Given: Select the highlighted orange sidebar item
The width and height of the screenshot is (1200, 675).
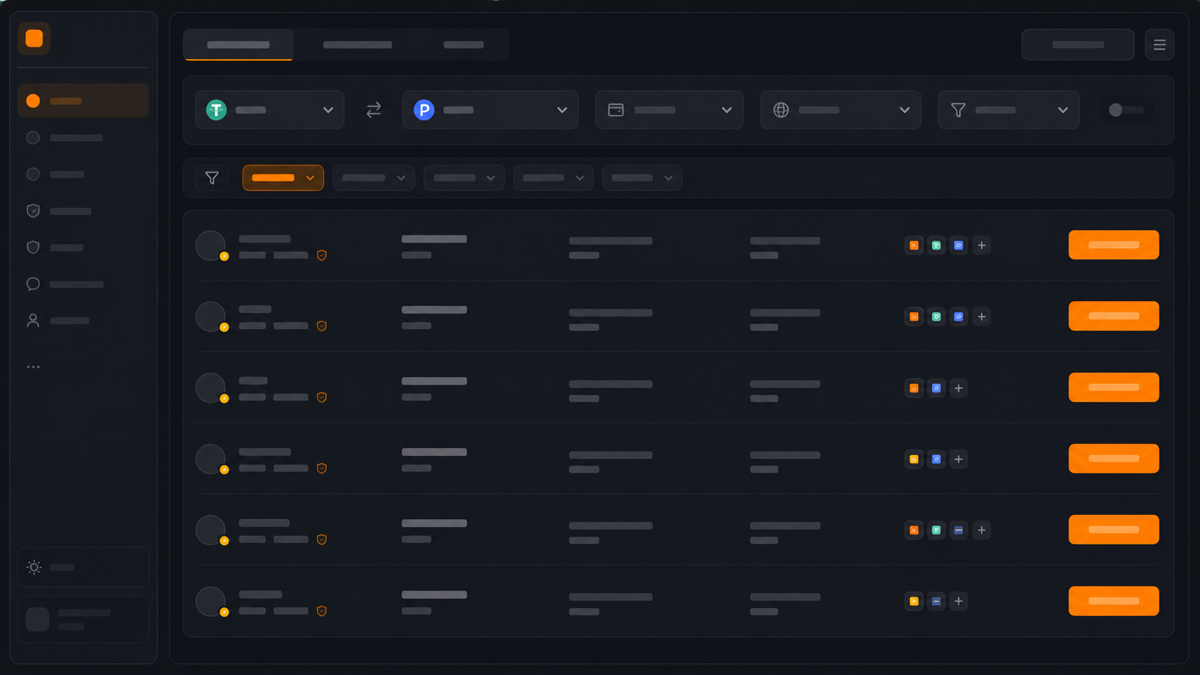Looking at the screenshot, I should 83,101.
